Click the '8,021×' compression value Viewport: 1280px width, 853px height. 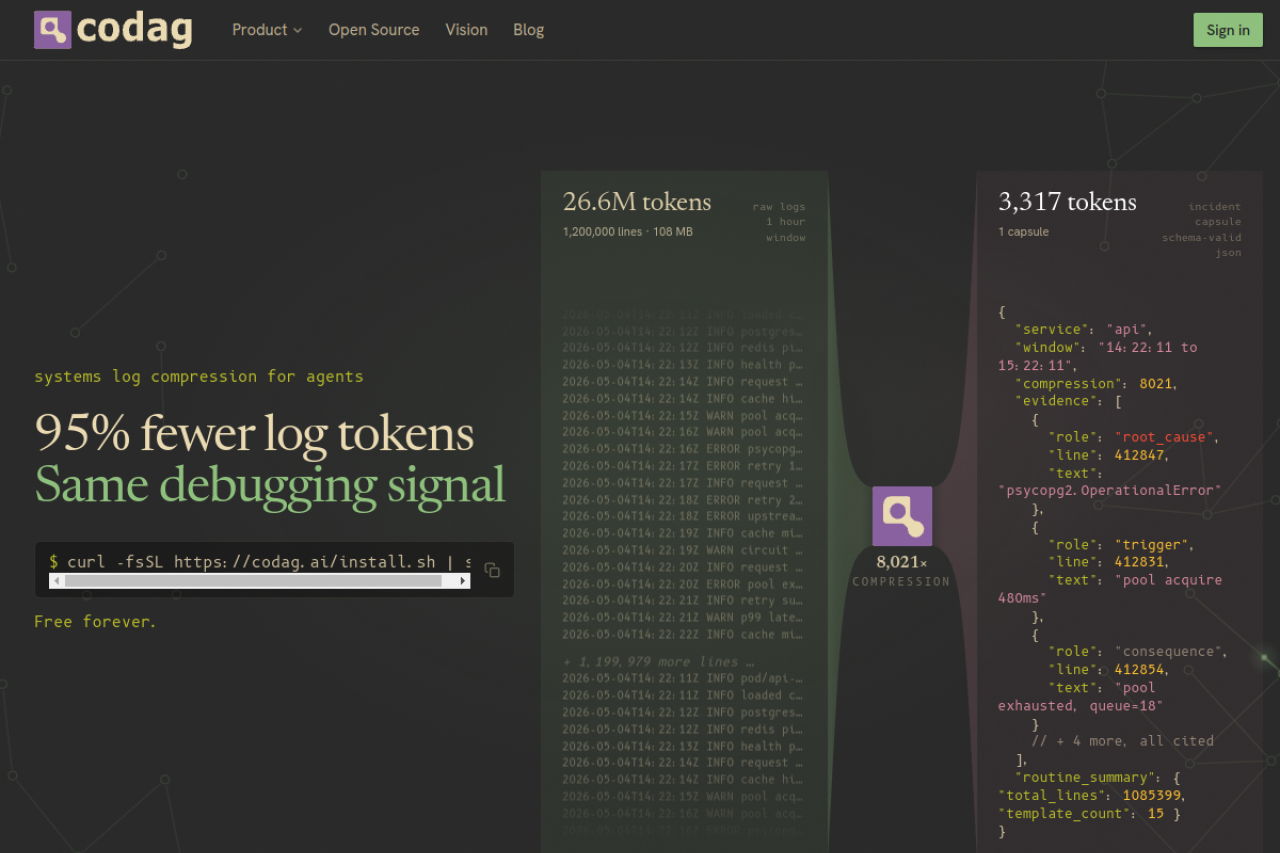(x=902, y=563)
